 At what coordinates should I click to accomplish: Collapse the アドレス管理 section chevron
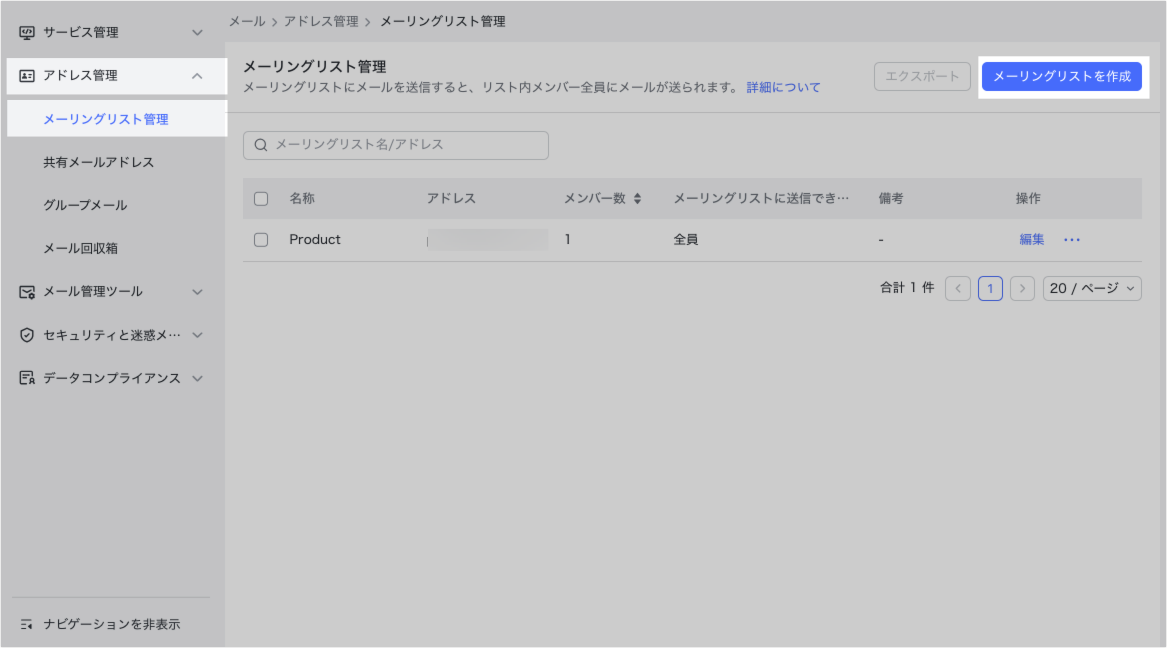pos(197,76)
